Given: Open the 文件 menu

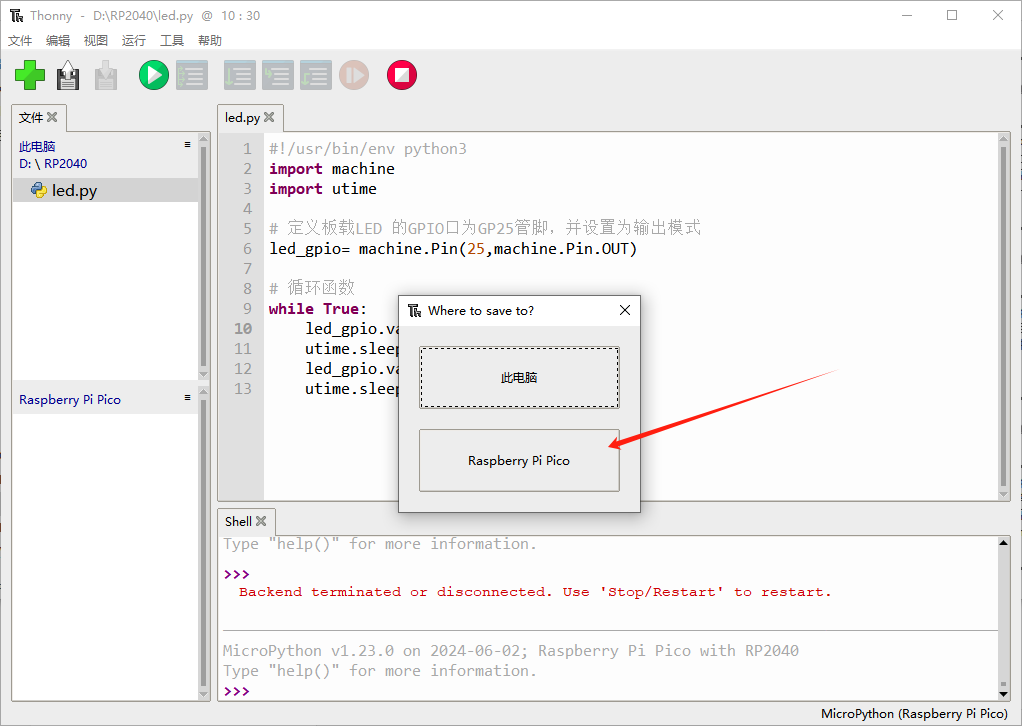Looking at the screenshot, I should click(x=20, y=40).
